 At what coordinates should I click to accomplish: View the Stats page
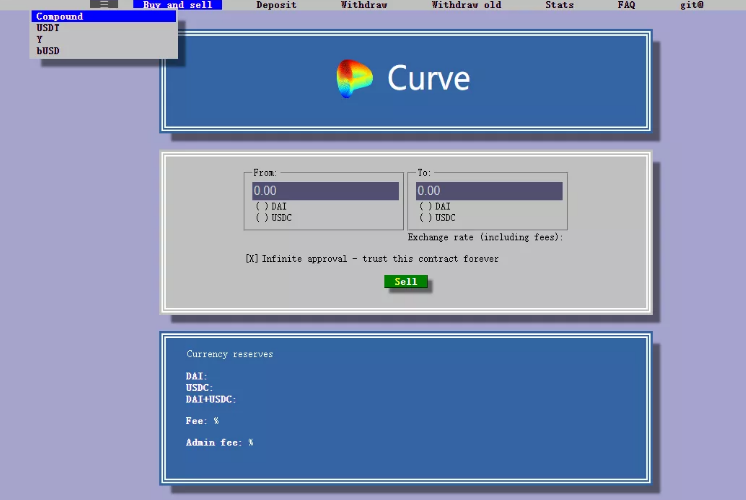coord(560,5)
